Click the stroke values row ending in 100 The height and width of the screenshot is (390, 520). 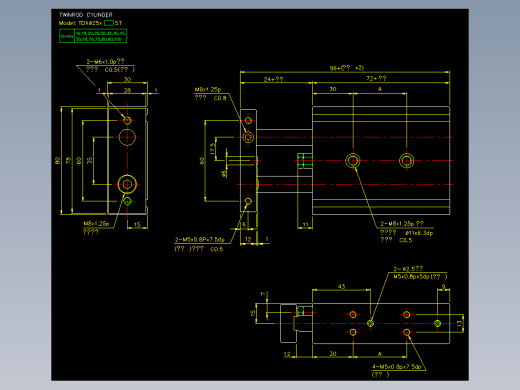tap(98, 39)
